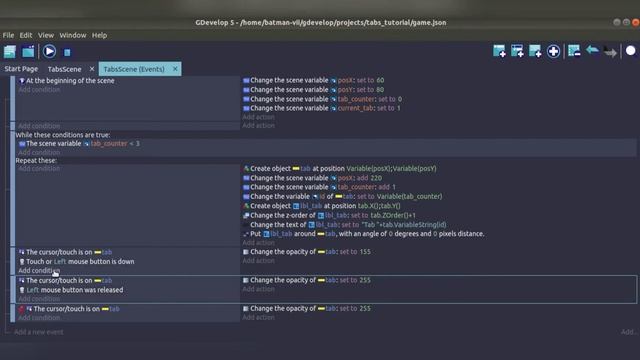
Task: Click the add sub-event toolbar icon
Action: tap(517, 51)
